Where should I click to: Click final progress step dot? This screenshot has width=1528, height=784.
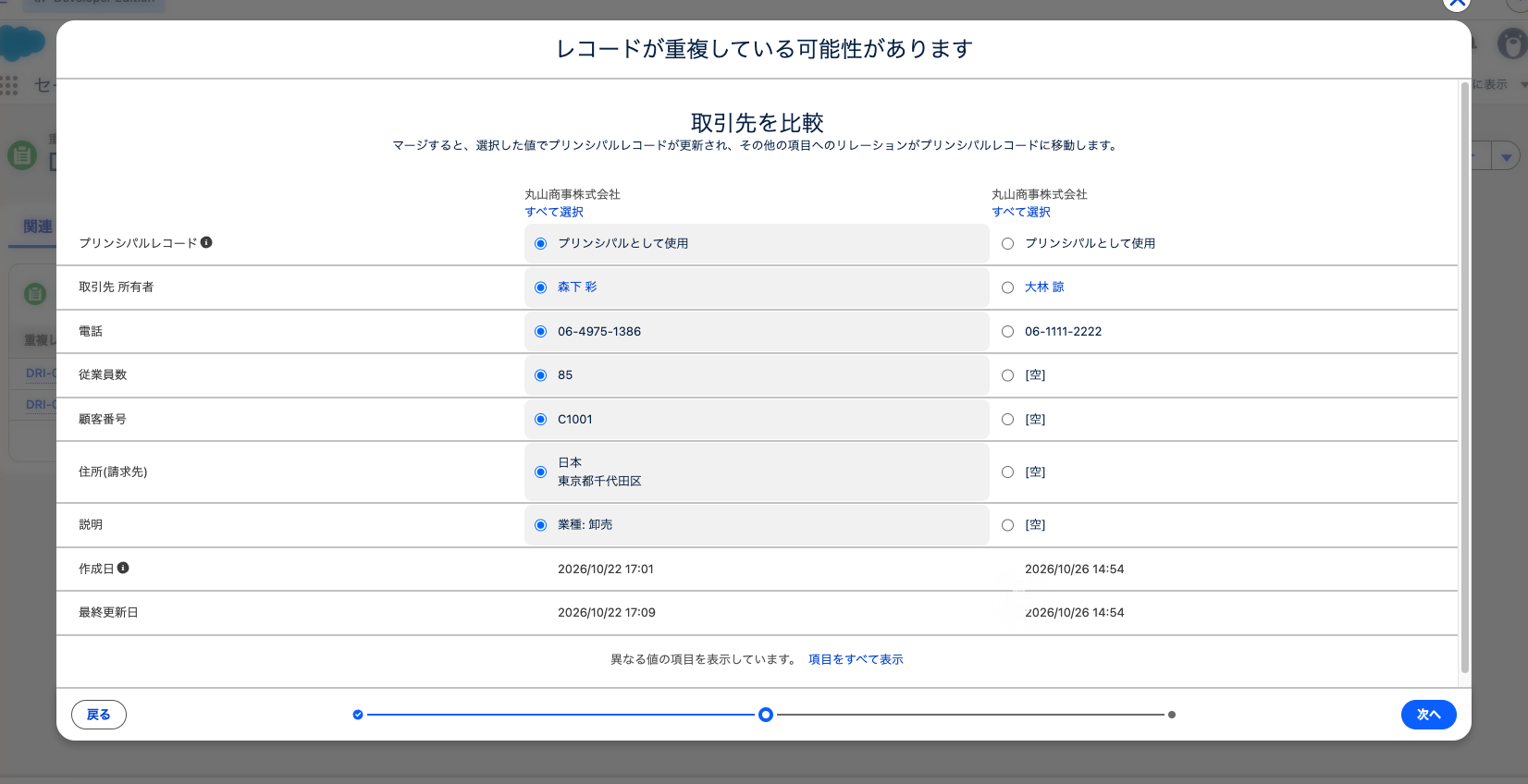[1172, 715]
